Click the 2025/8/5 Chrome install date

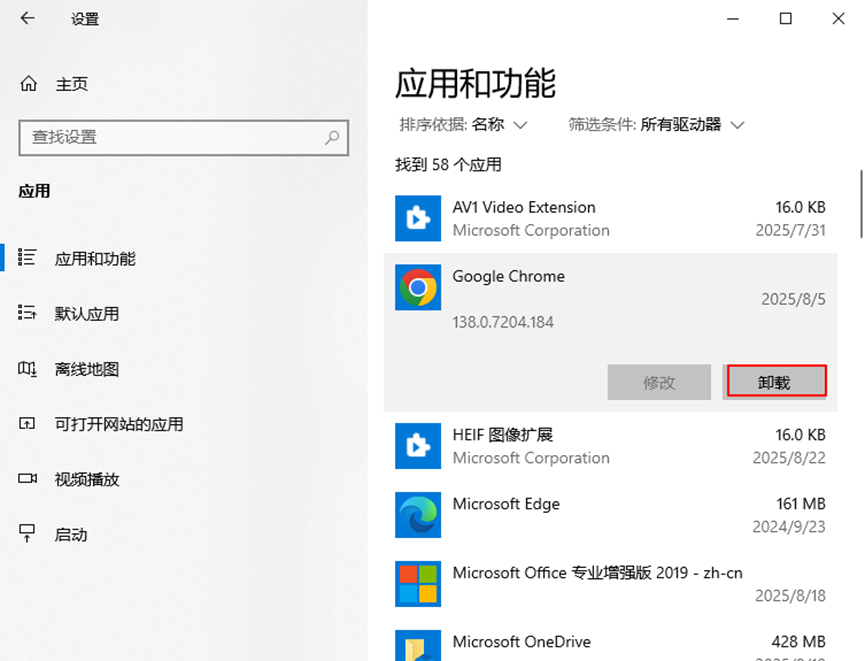[x=793, y=299]
